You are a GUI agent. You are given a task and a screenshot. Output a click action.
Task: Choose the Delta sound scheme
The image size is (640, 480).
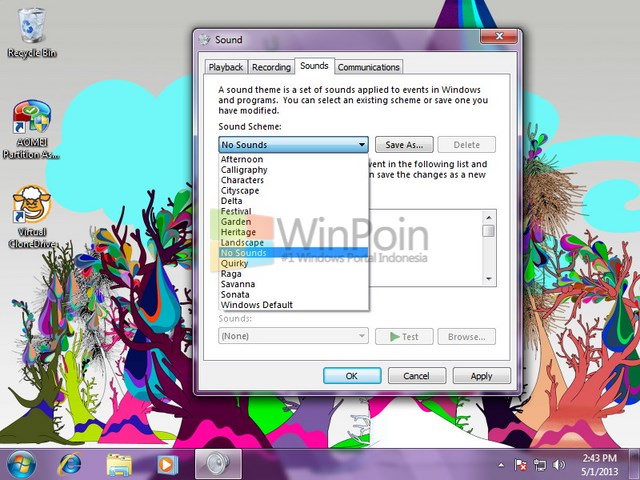coord(293,201)
